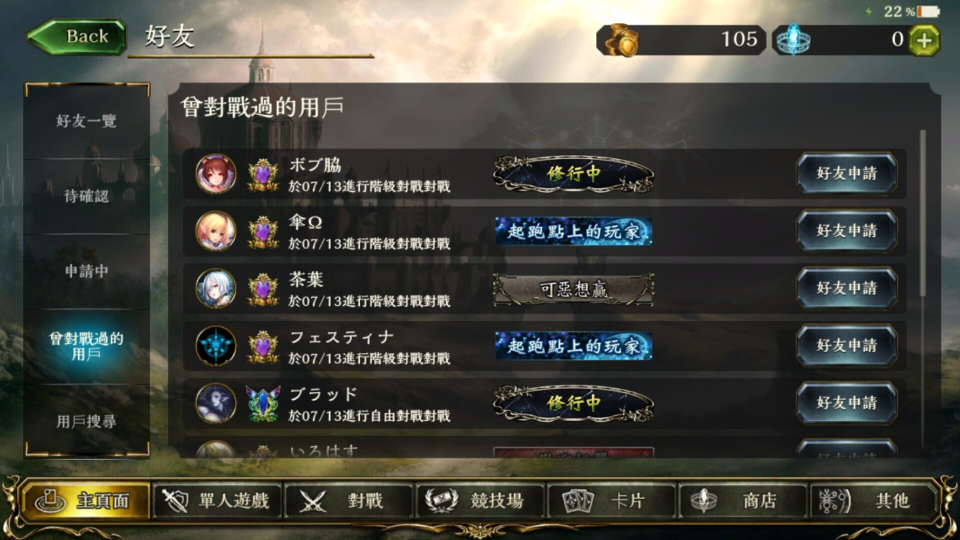Go to 競技場 in bottom navigation
Screen dimensions: 960x540
pyautogui.click(x=480, y=501)
